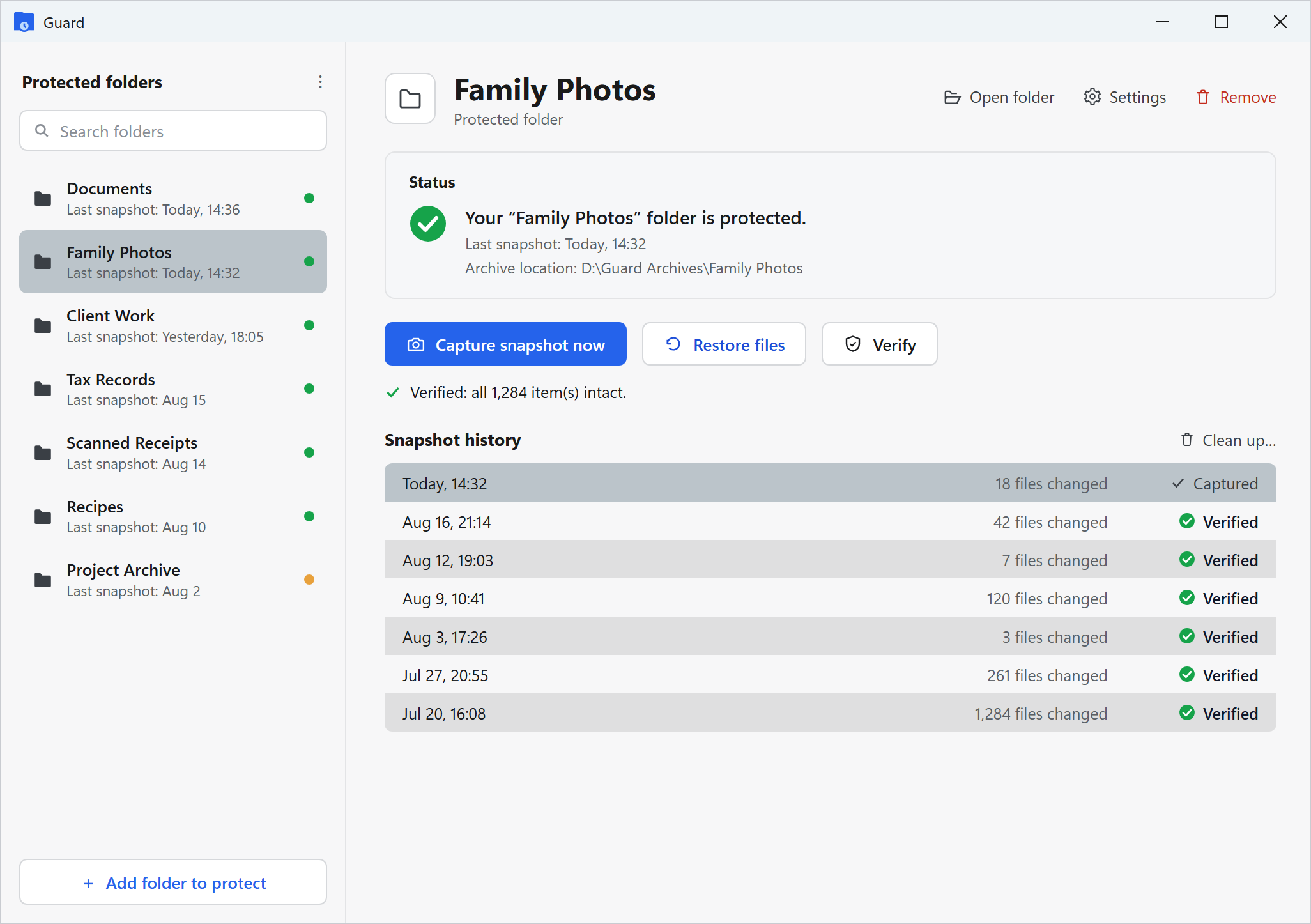Open Clean up snapshot history
The image size is (1311, 924).
coord(1227,440)
